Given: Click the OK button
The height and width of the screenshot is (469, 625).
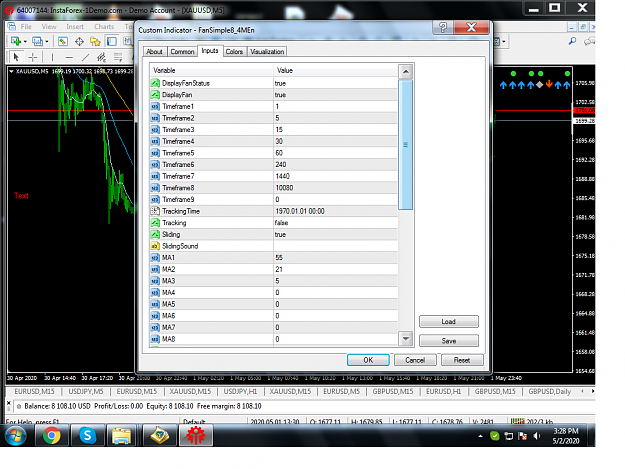Looking at the screenshot, I should pos(368,360).
